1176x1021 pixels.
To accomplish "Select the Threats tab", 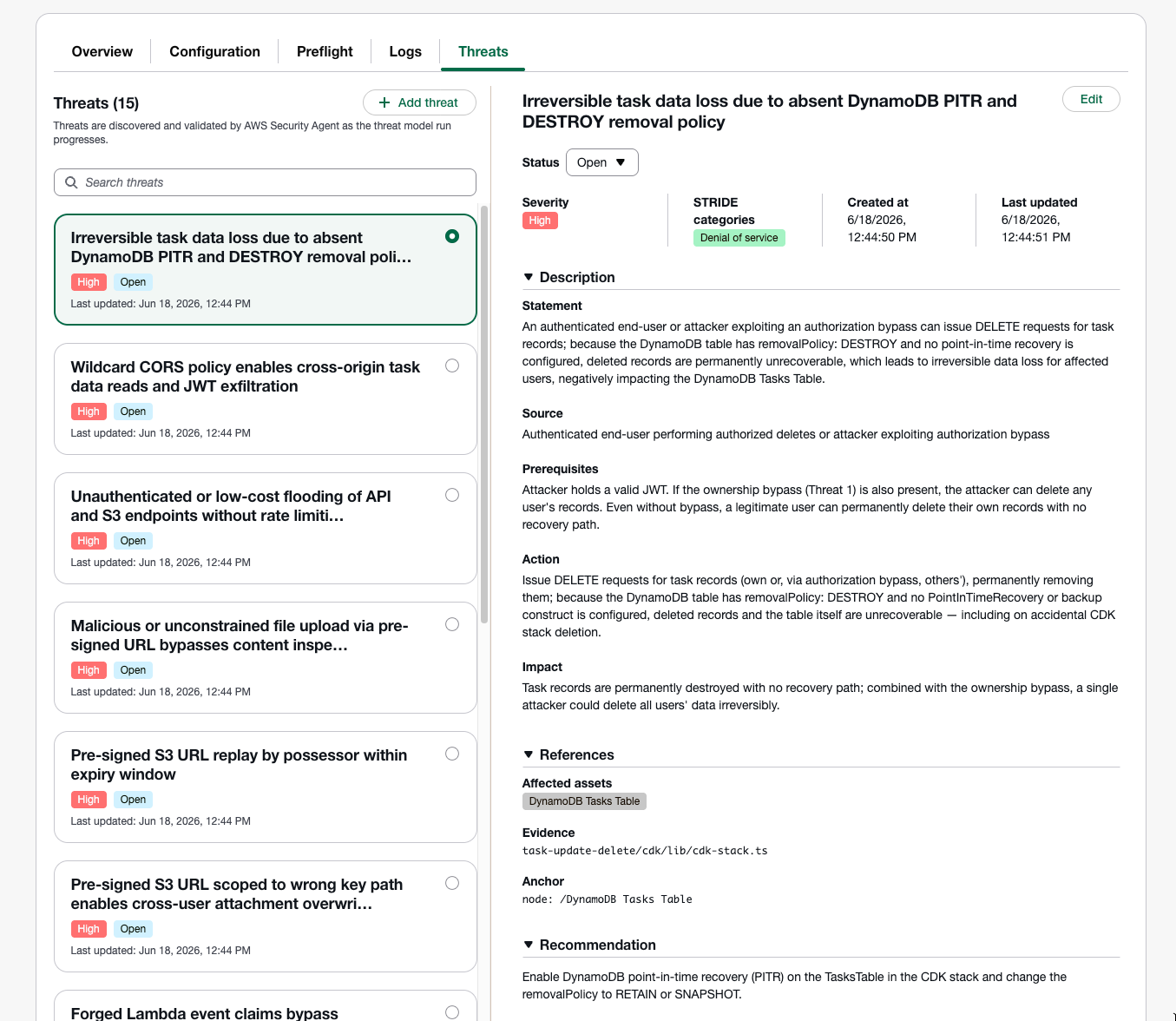I will 483,51.
